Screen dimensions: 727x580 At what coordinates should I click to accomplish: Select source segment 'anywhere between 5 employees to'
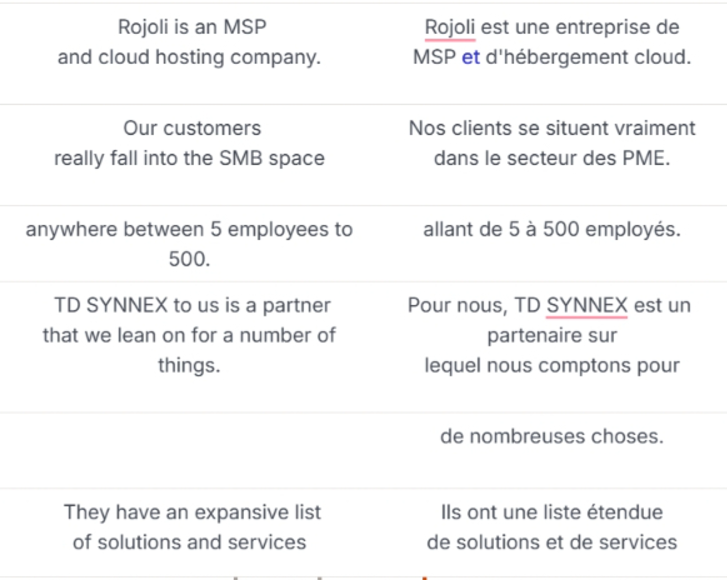pos(189,229)
